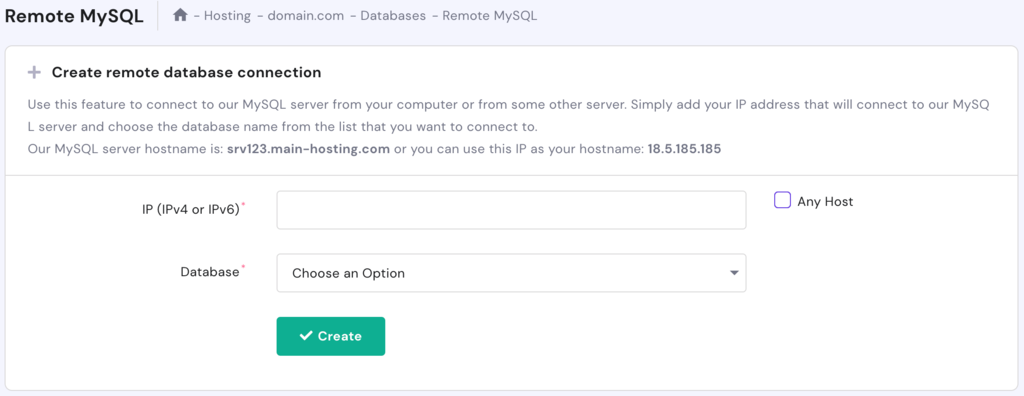
Task: Open the Hosting breadcrumb
Action: coord(227,16)
